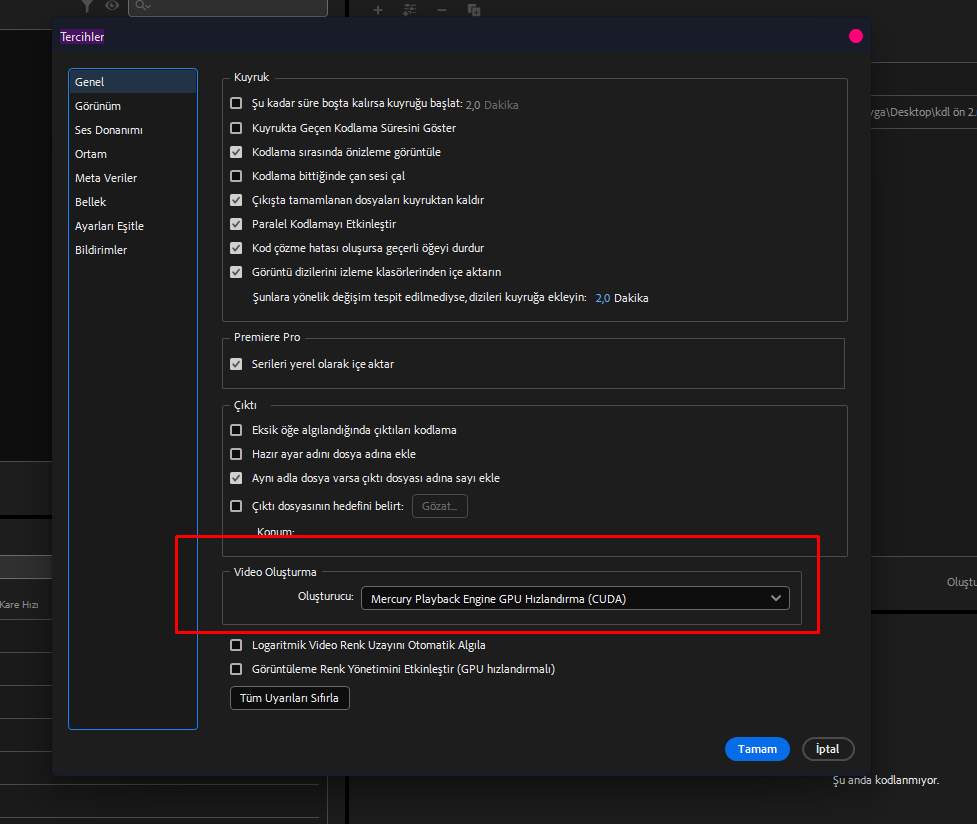Open the Ayarları Eşitle category
977x824 pixels.
click(x=133, y=226)
